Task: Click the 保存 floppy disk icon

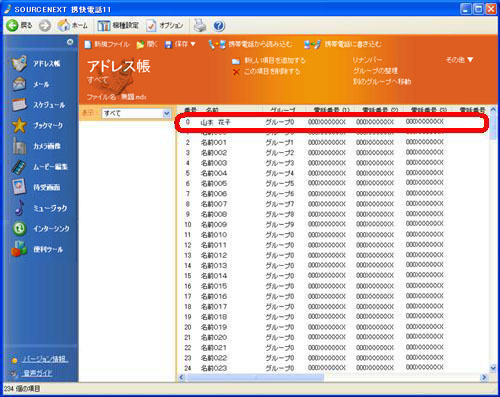Action: click(x=169, y=44)
